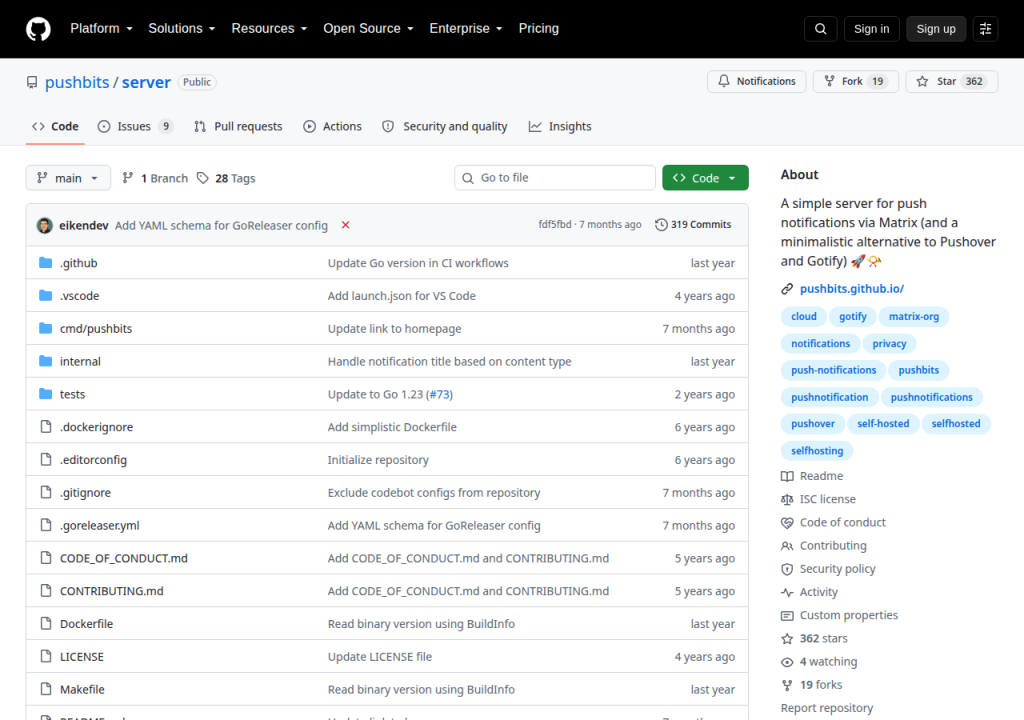The width and height of the screenshot is (1024, 720).
Task: Click the tests folder icon
Action: tap(46, 393)
